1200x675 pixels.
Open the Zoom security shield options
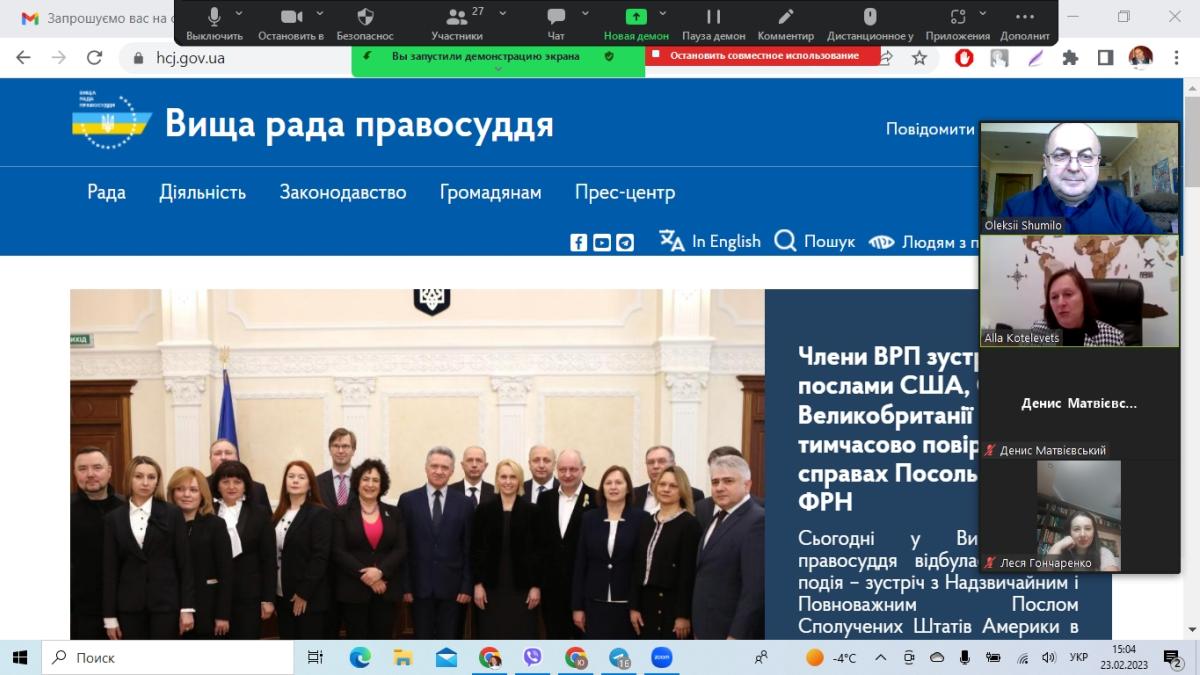pos(365,17)
